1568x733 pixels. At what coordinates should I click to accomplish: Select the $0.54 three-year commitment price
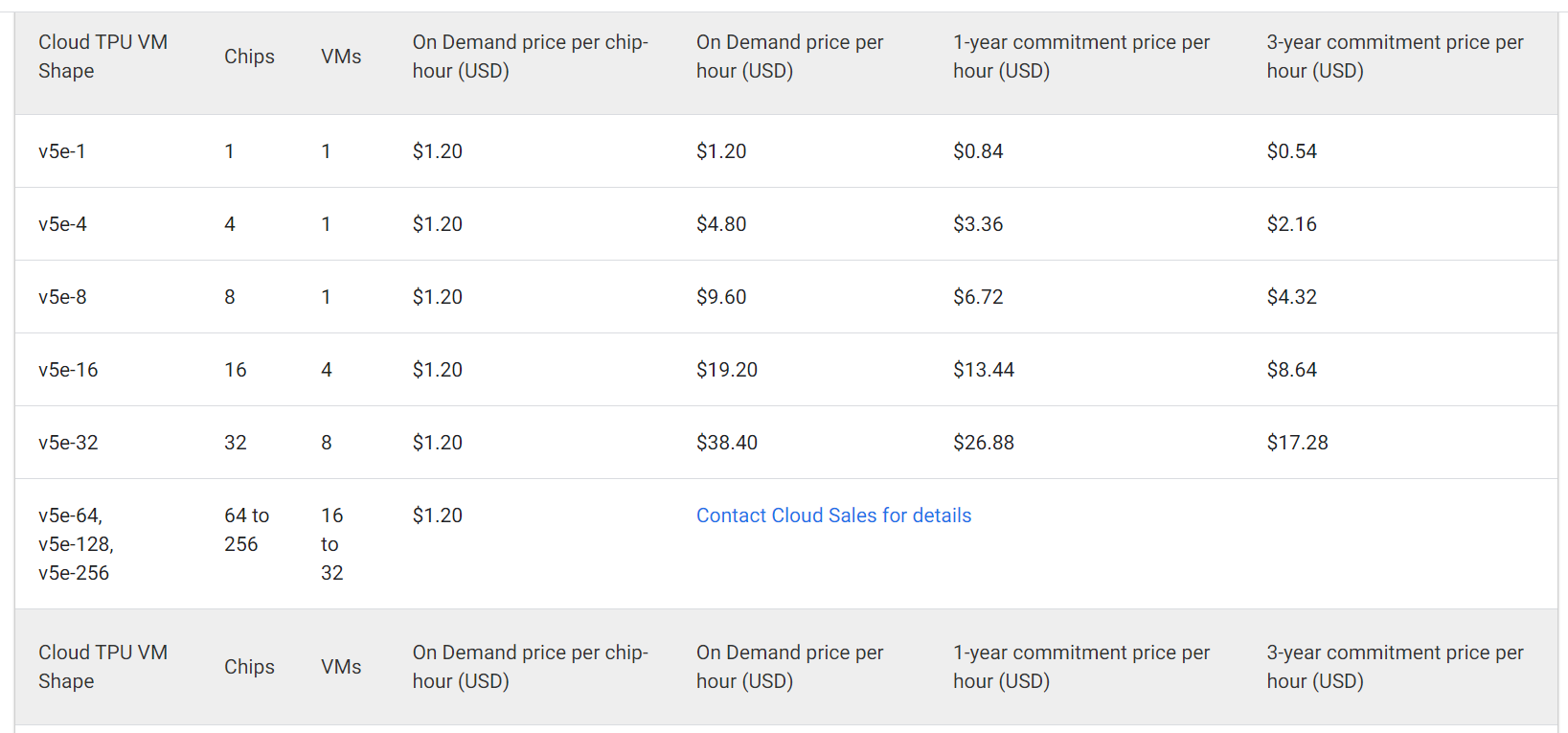click(x=1291, y=151)
